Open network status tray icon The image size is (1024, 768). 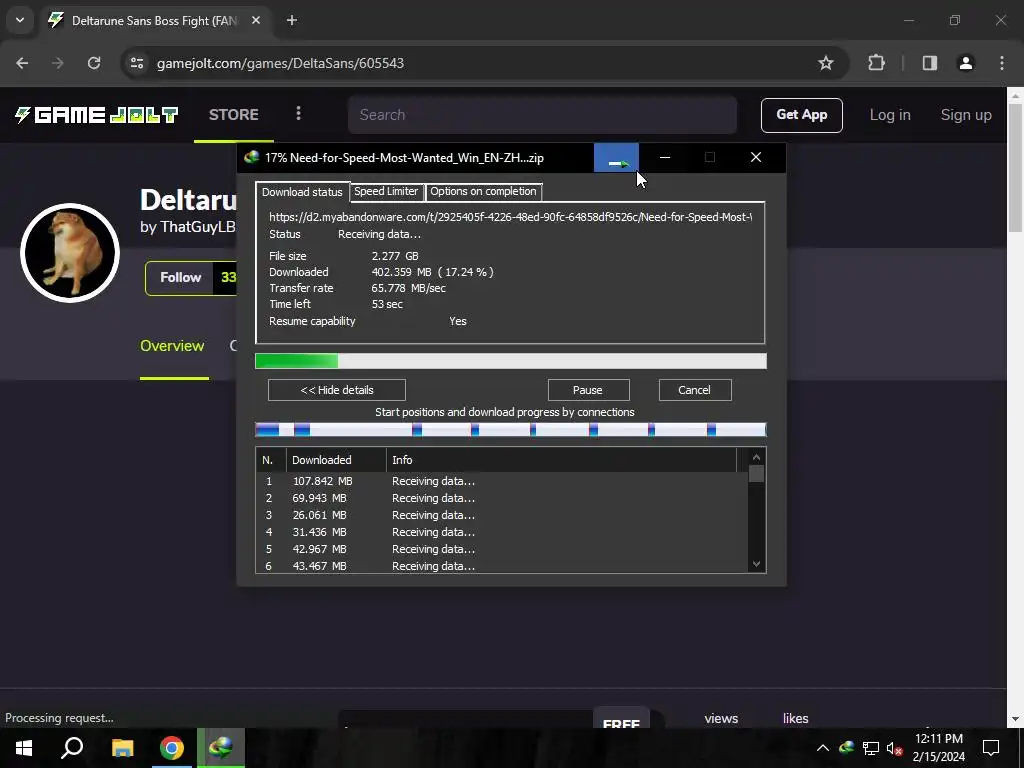coord(871,748)
